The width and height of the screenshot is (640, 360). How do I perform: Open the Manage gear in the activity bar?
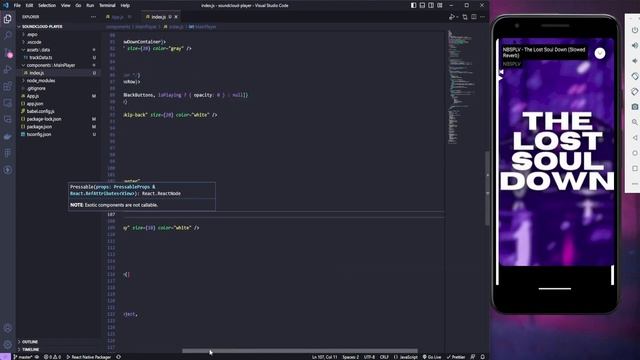pyautogui.click(x=7, y=345)
